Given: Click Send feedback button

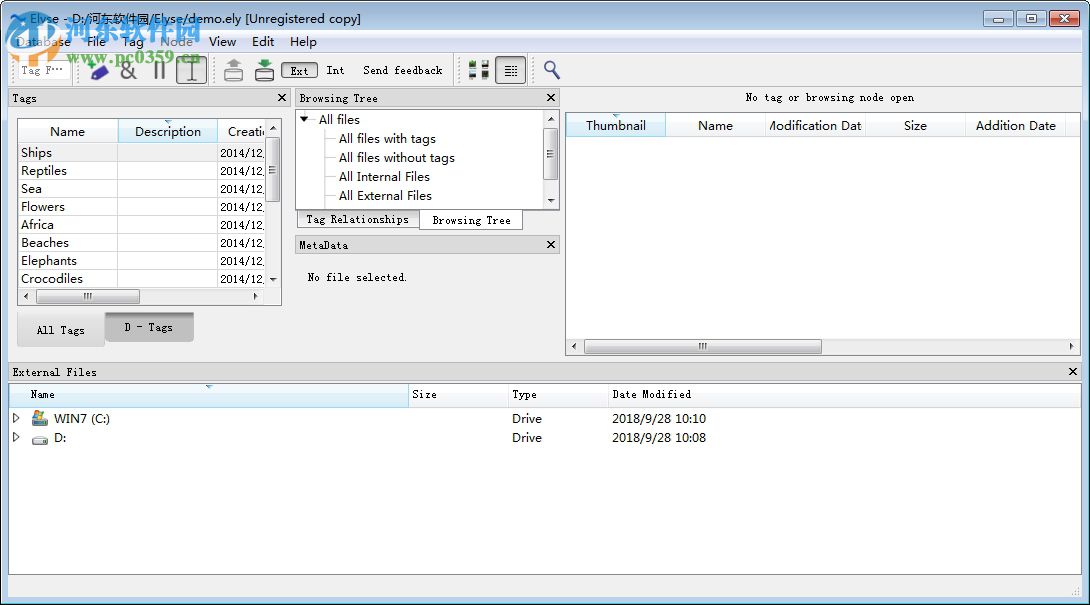Looking at the screenshot, I should pyautogui.click(x=402, y=70).
